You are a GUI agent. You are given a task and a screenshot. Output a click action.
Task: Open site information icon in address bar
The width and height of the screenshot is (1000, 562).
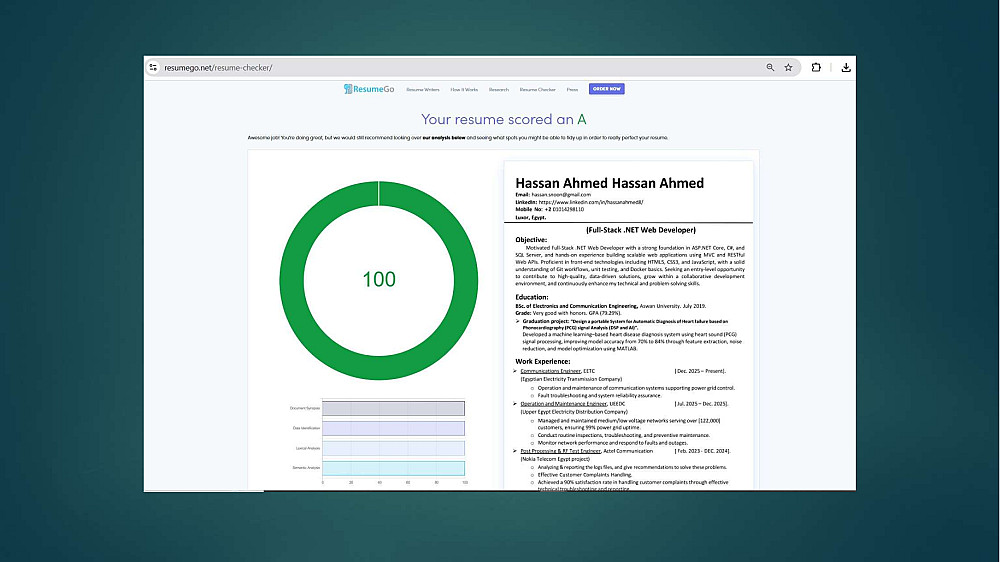tap(153, 67)
